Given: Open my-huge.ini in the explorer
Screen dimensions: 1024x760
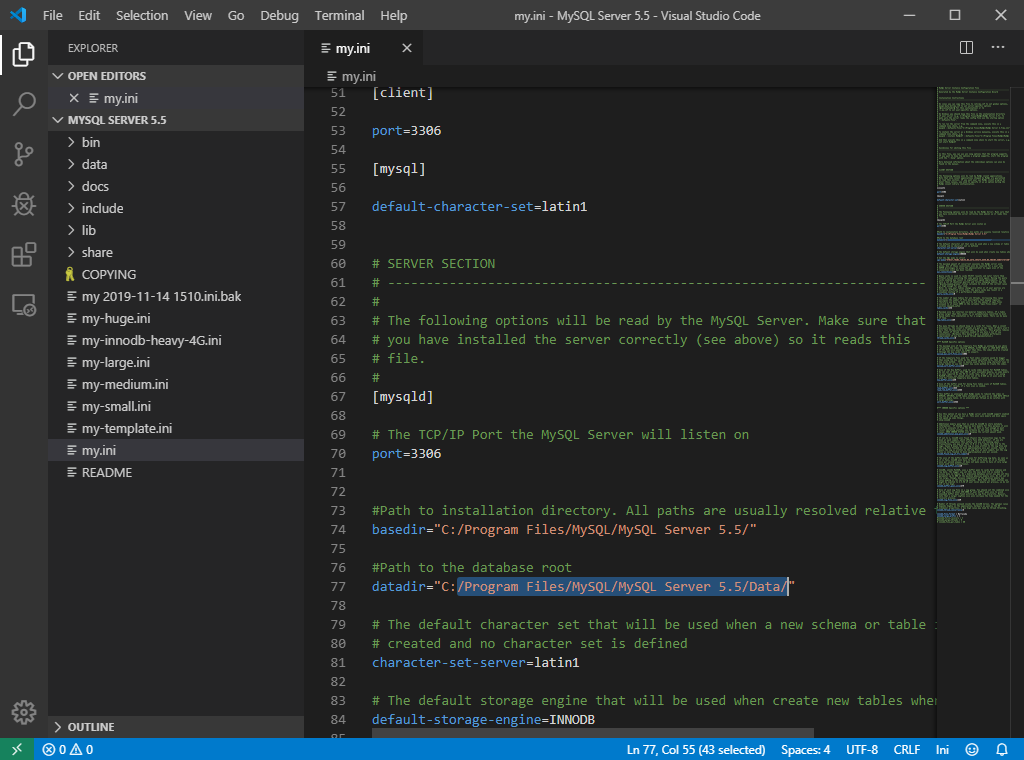Looking at the screenshot, I should coord(116,318).
